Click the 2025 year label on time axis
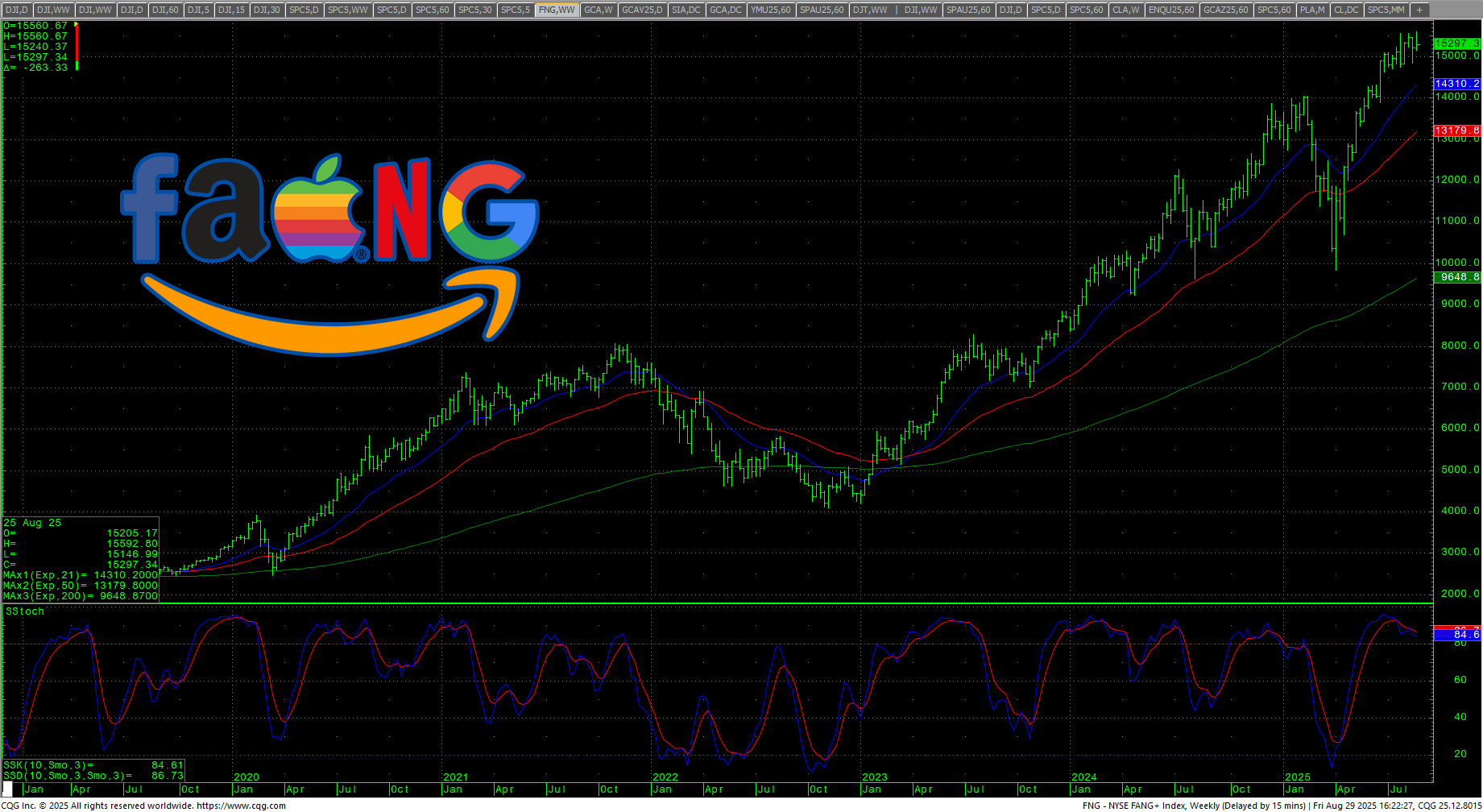Viewport: 1483px width, 812px height. click(x=1298, y=777)
